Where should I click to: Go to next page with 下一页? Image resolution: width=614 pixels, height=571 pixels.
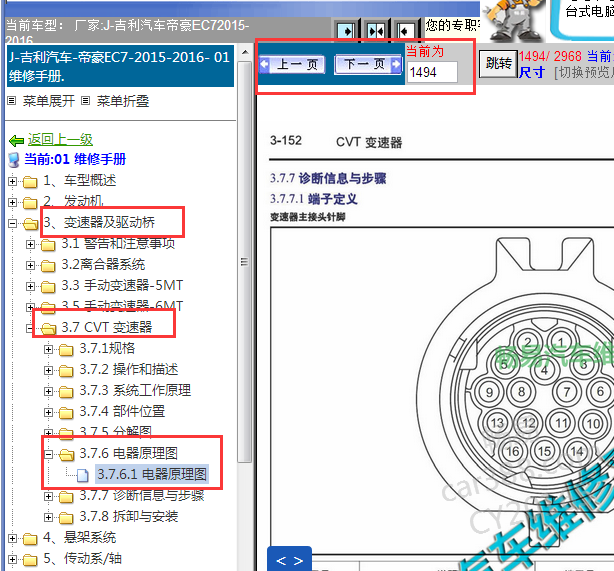[x=368, y=64]
